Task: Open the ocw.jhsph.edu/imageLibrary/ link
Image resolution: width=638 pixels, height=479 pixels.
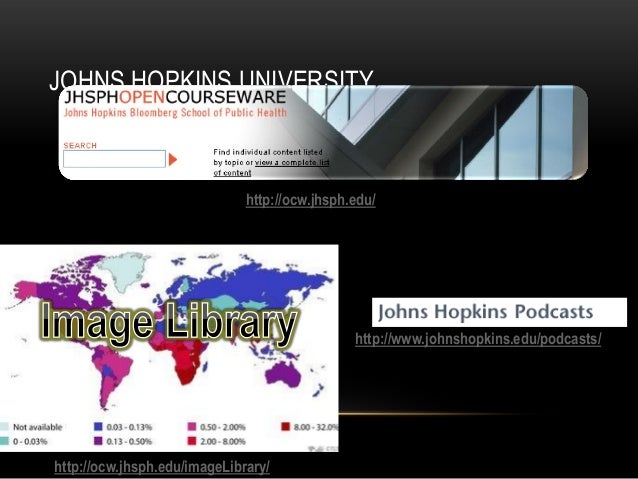Action: point(162,467)
